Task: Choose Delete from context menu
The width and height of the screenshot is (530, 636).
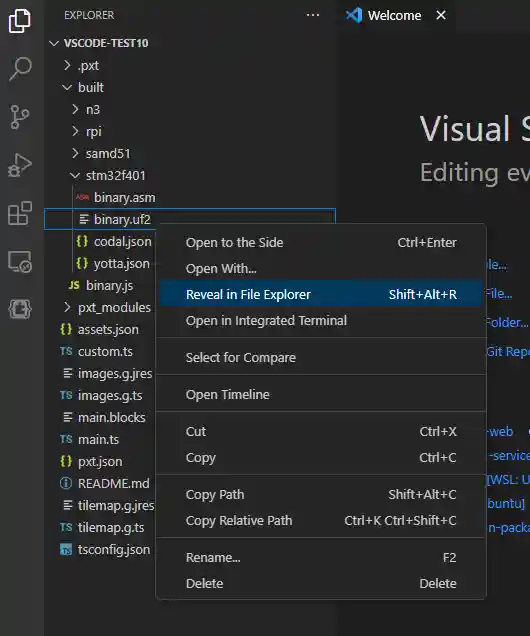Action: (x=321, y=584)
